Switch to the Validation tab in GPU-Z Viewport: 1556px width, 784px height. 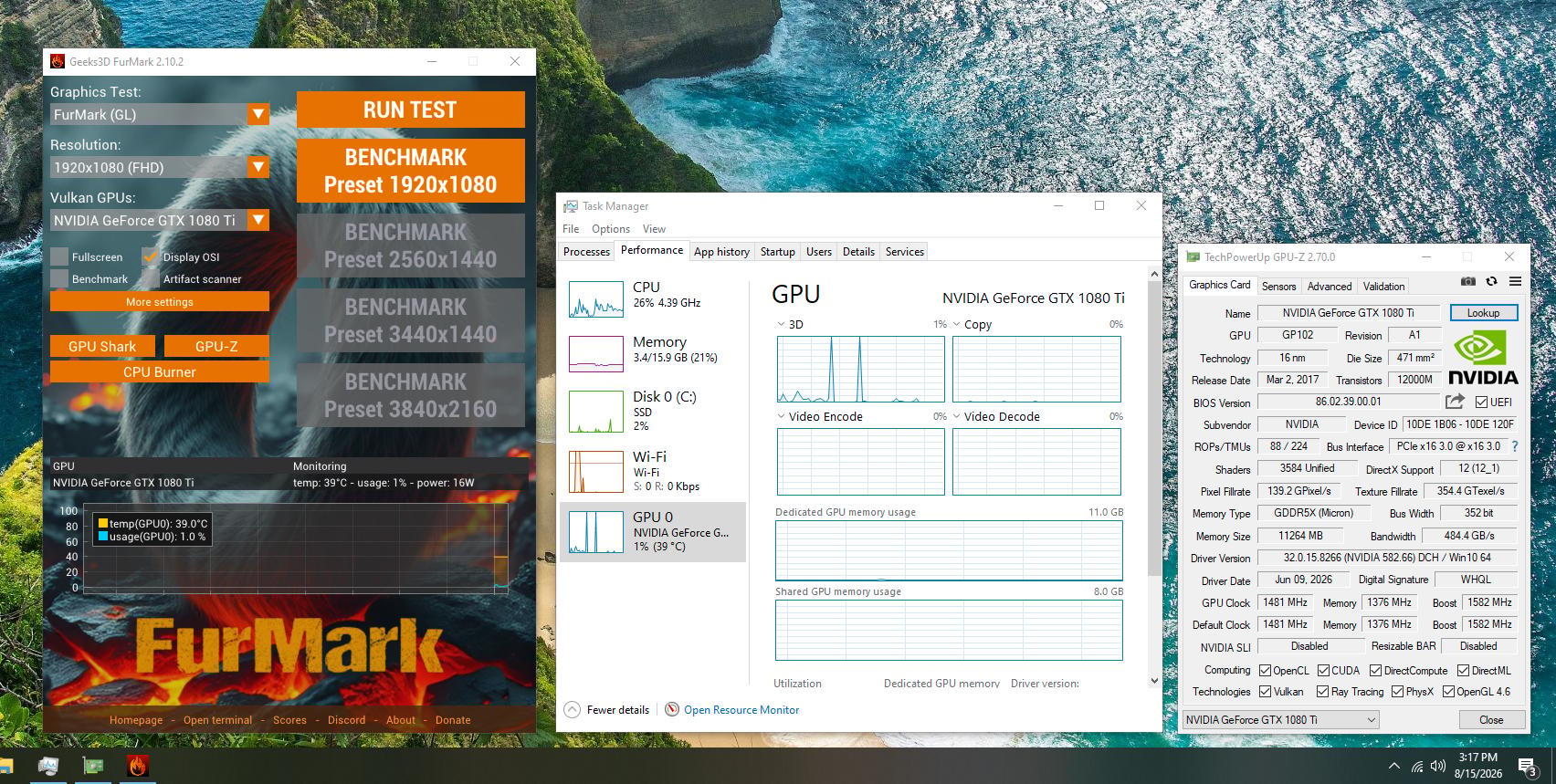coord(1384,287)
